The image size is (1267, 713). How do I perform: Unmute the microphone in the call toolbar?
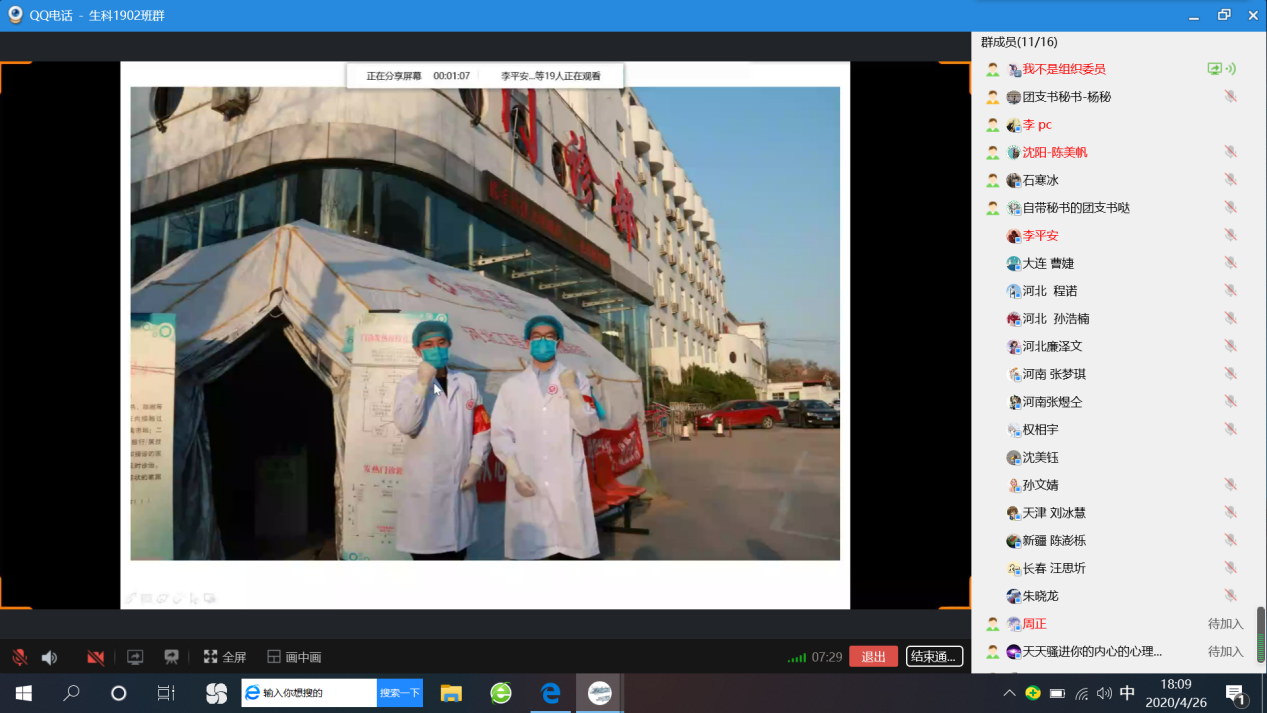tap(19, 657)
